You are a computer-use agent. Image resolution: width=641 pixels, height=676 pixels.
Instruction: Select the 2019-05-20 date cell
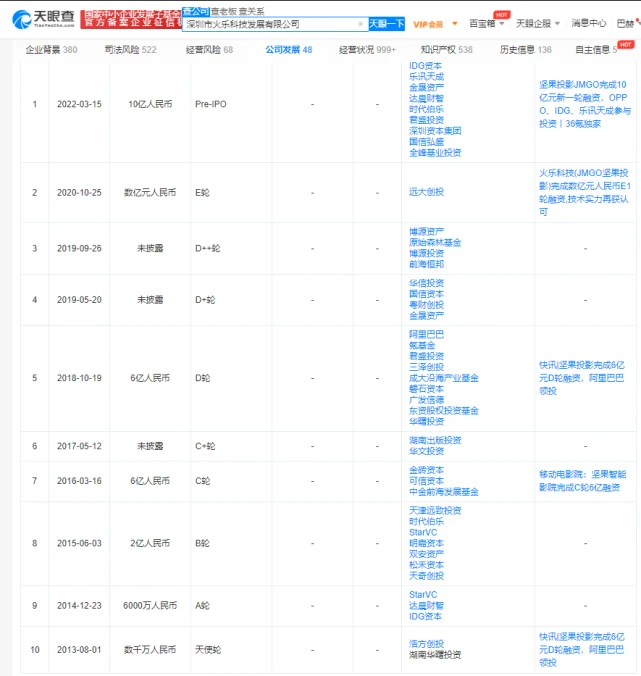tap(79, 300)
